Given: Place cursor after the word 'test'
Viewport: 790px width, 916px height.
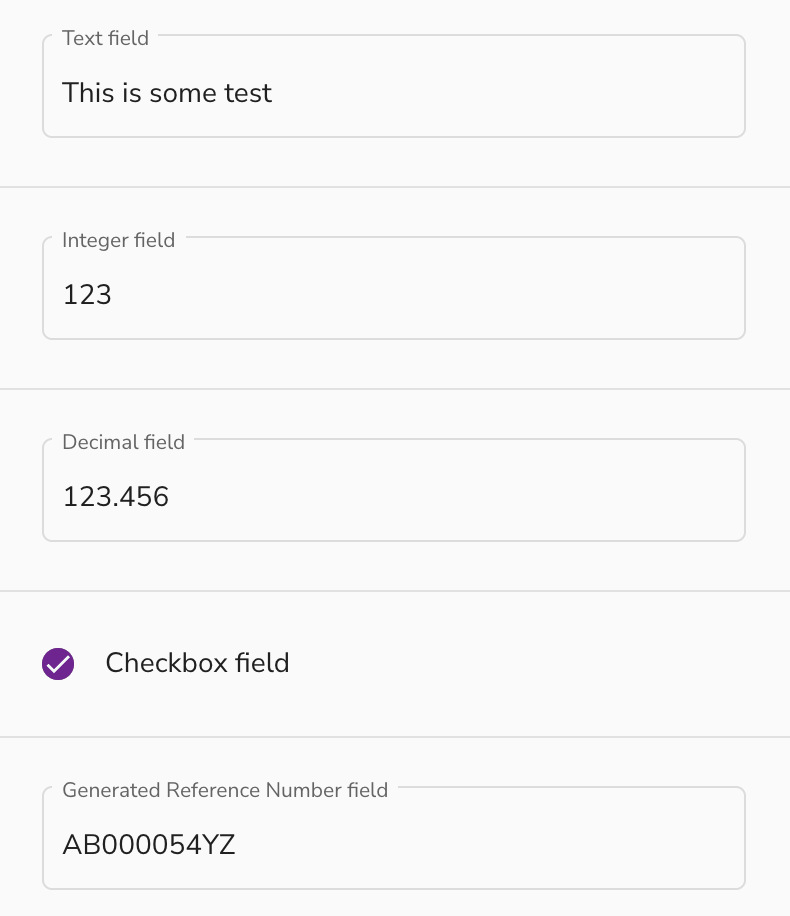Looking at the screenshot, I should (x=273, y=93).
